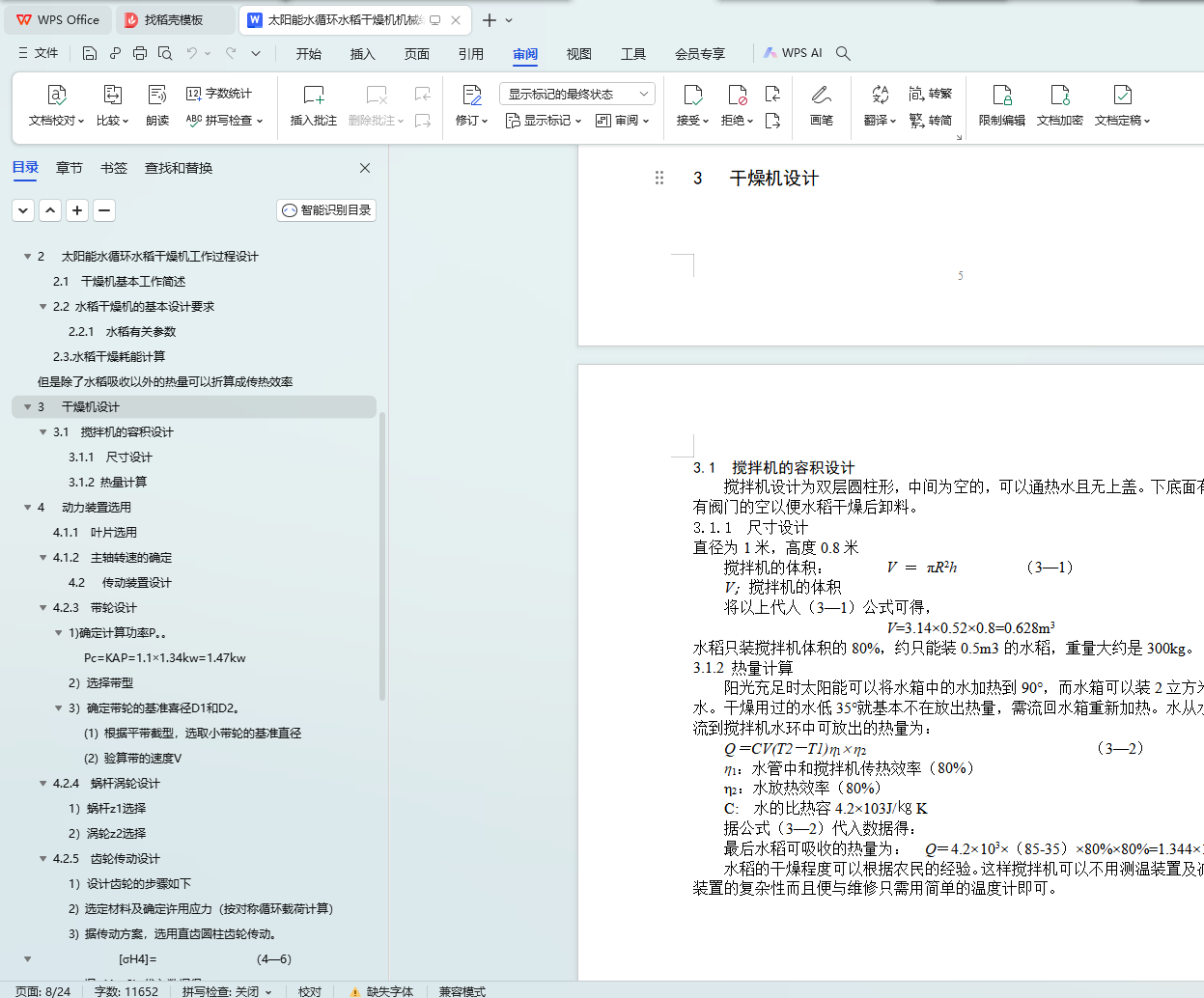Open the 文档校对 document proofreading tool

coord(55,106)
